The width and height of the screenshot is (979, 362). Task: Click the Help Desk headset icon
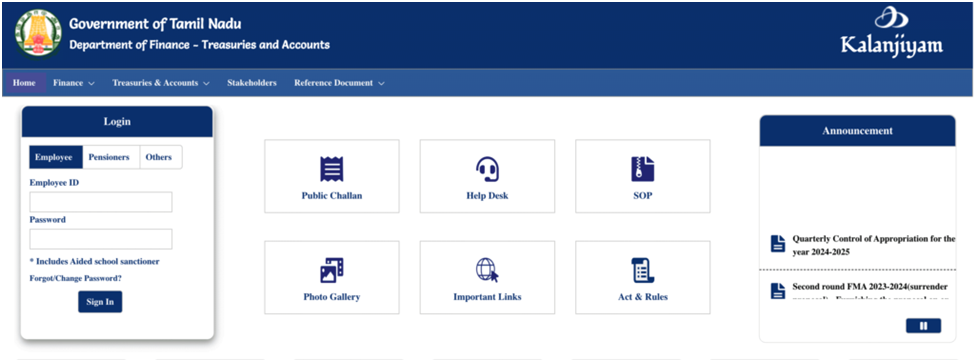(487, 169)
